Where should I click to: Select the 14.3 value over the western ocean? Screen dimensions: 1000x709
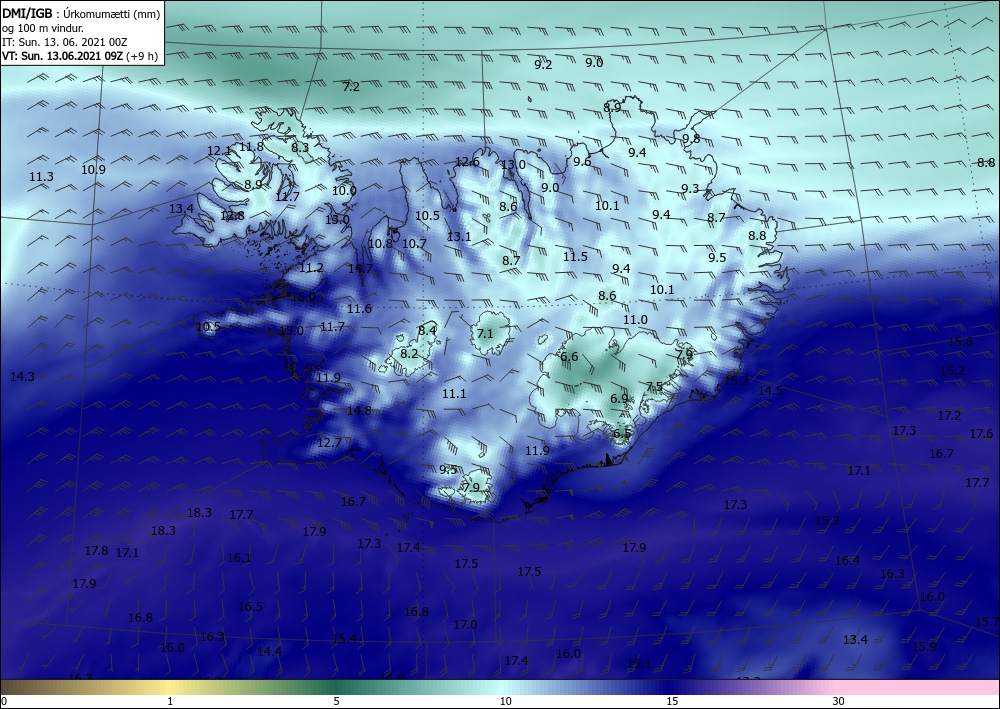pyautogui.click(x=22, y=376)
